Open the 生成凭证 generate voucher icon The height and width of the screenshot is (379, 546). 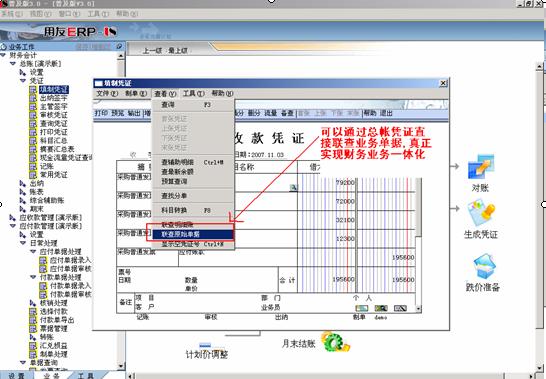[x=482, y=213]
